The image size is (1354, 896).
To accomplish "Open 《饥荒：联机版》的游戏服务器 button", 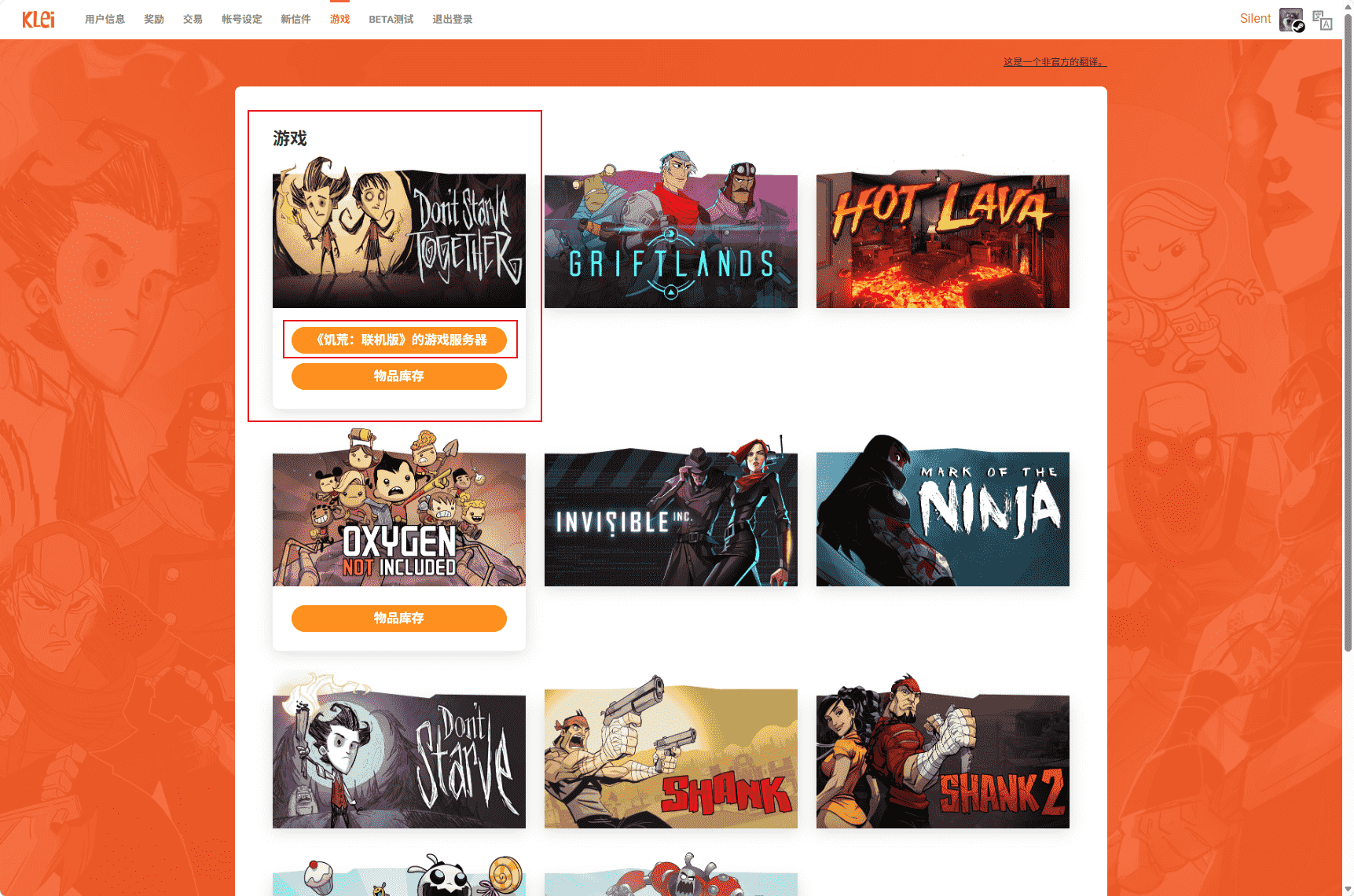I will pos(399,340).
